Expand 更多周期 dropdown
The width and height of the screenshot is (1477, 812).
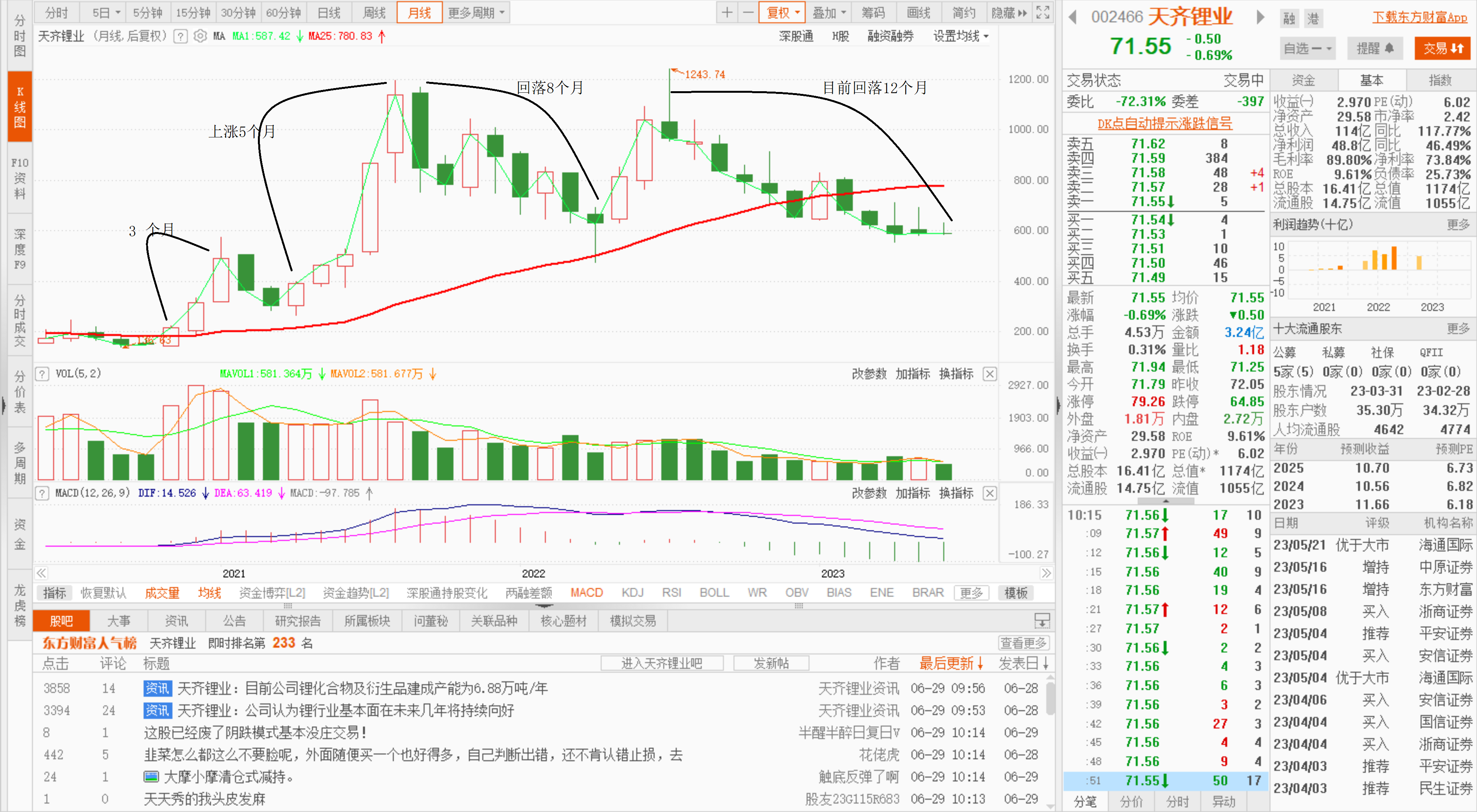point(476,13)
